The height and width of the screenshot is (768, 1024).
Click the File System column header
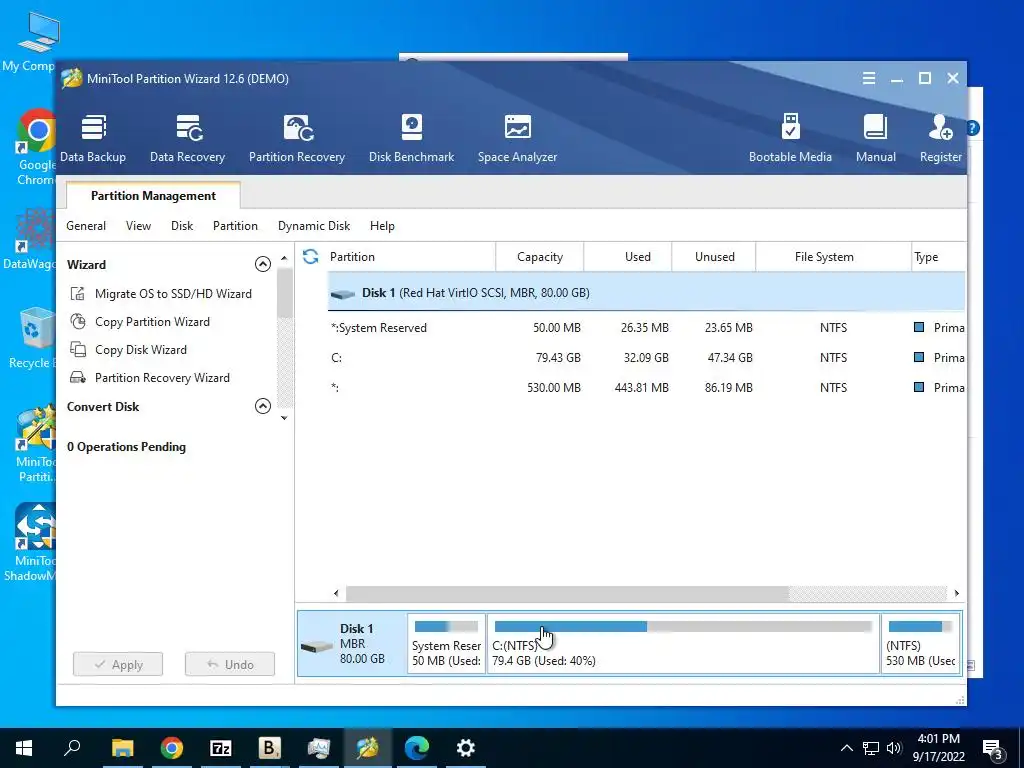833,257
